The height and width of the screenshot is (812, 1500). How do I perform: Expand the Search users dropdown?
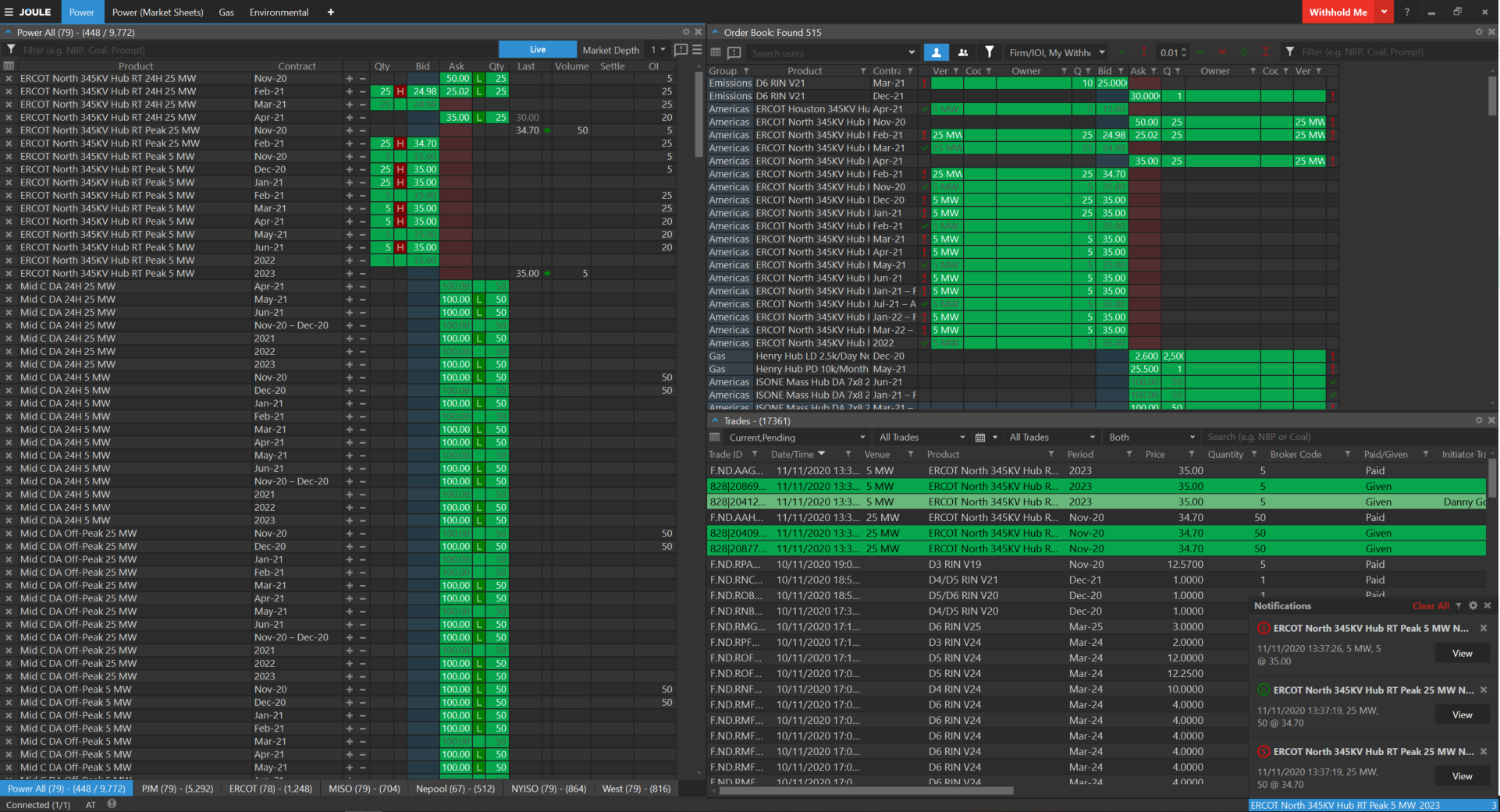click(x=912, y=52)
